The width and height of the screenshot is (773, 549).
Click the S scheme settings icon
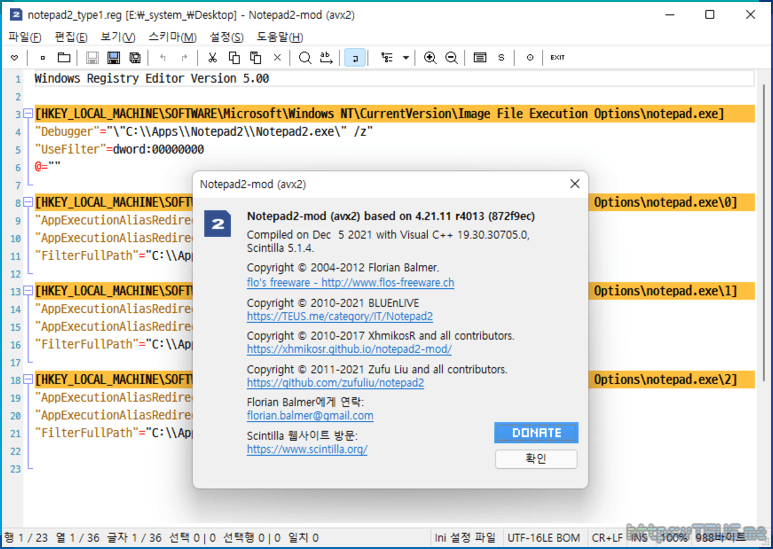pyautogui.click(x=501, y=58)
